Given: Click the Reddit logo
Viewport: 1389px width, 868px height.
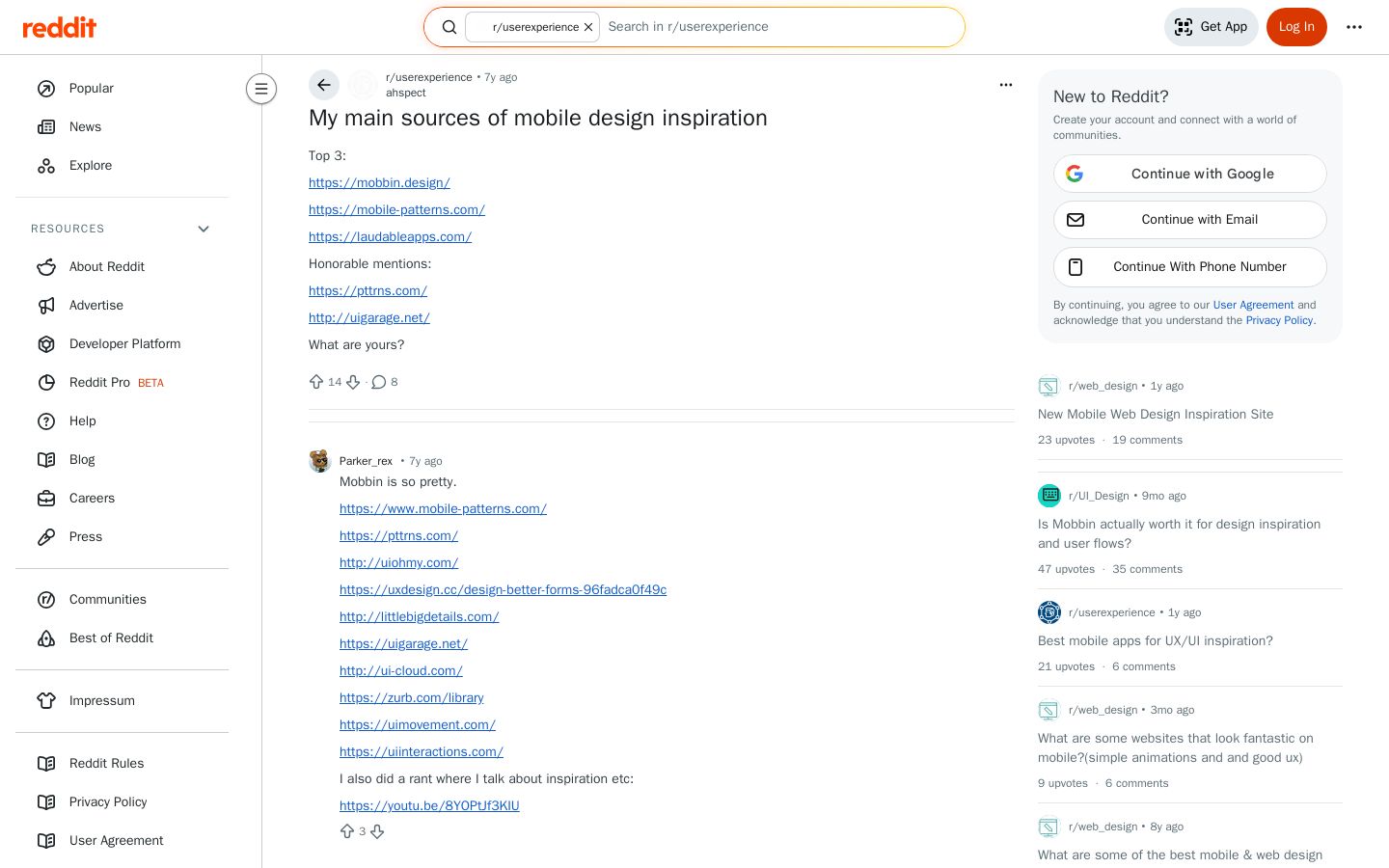Looking at the screenshot, I should point(60,27).
